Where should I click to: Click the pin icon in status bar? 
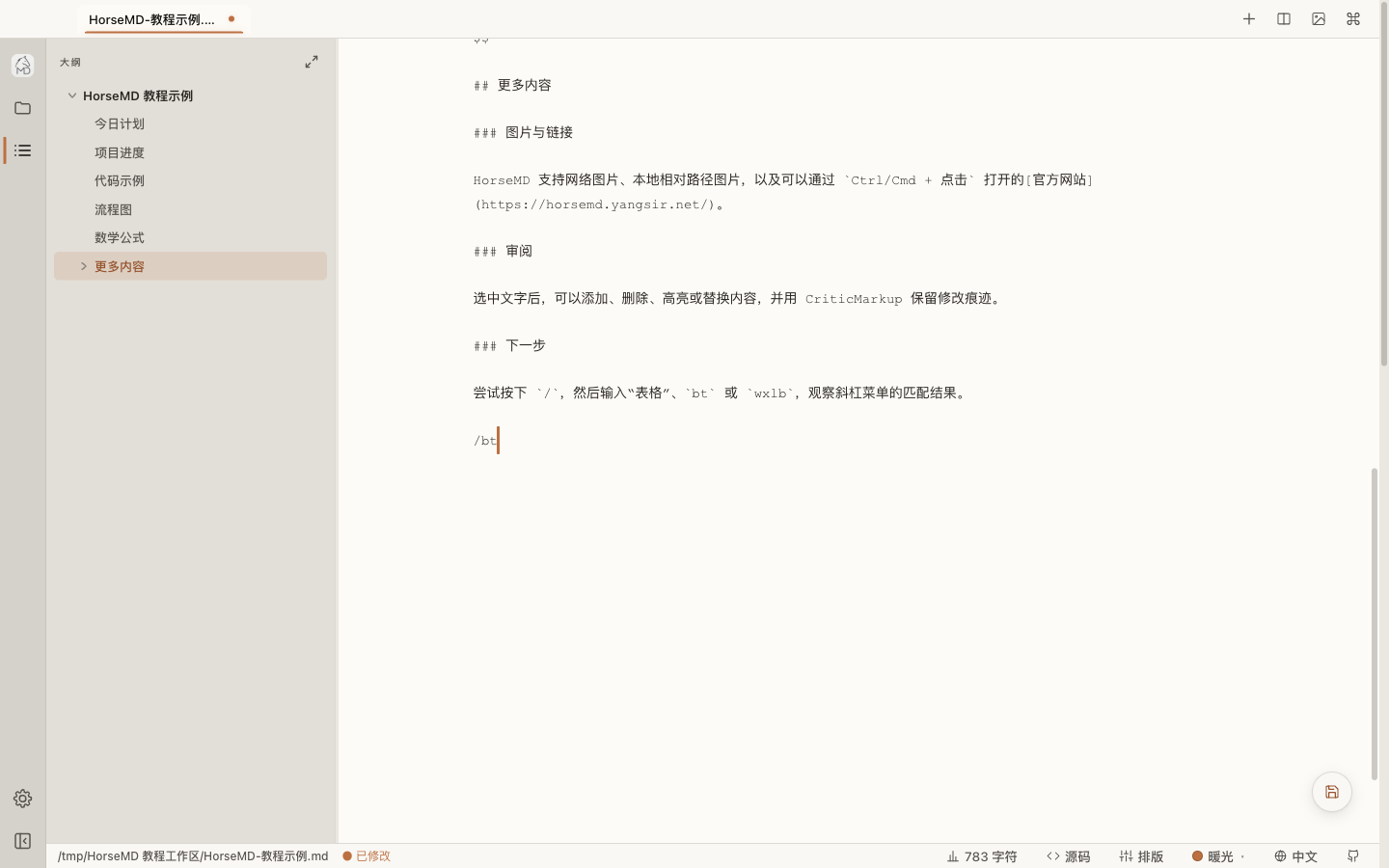pyautogui.click(x=1353, y=856)
